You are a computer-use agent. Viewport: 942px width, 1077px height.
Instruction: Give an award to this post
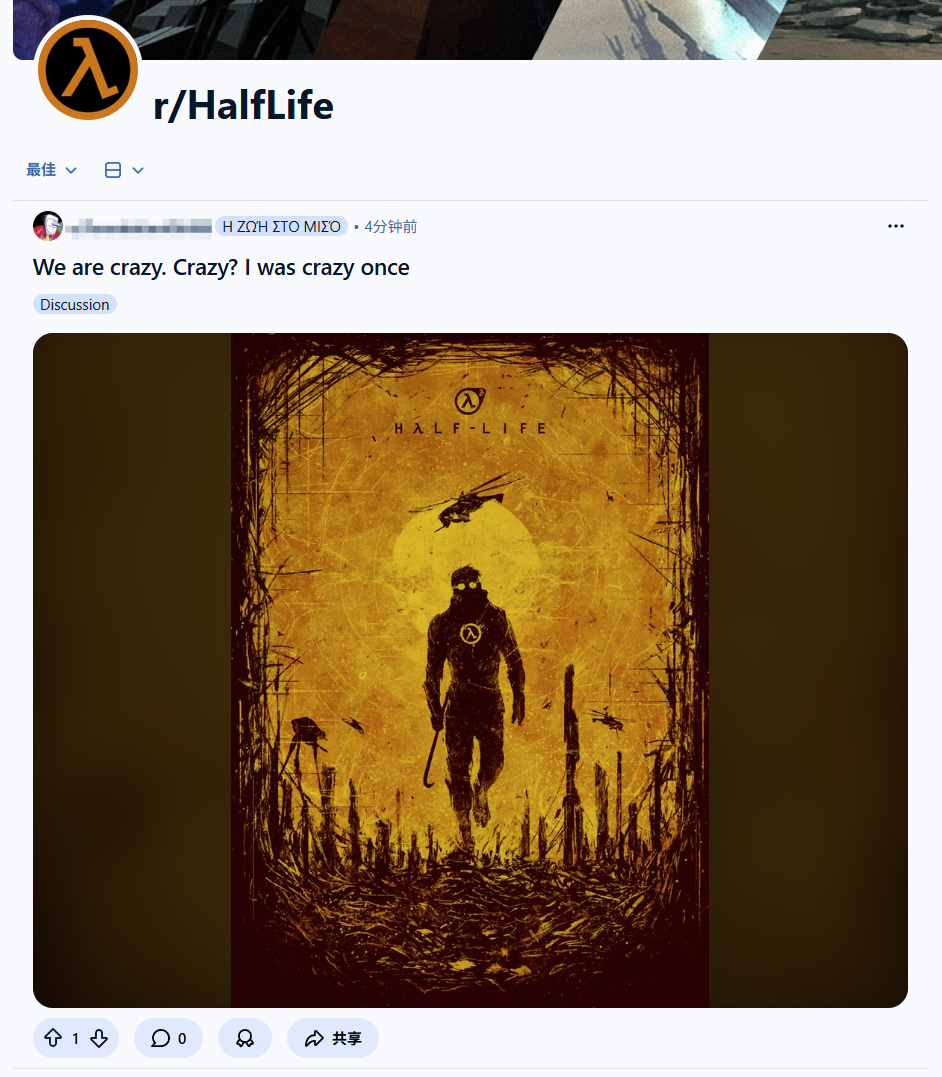click(x=244, y=1039)
